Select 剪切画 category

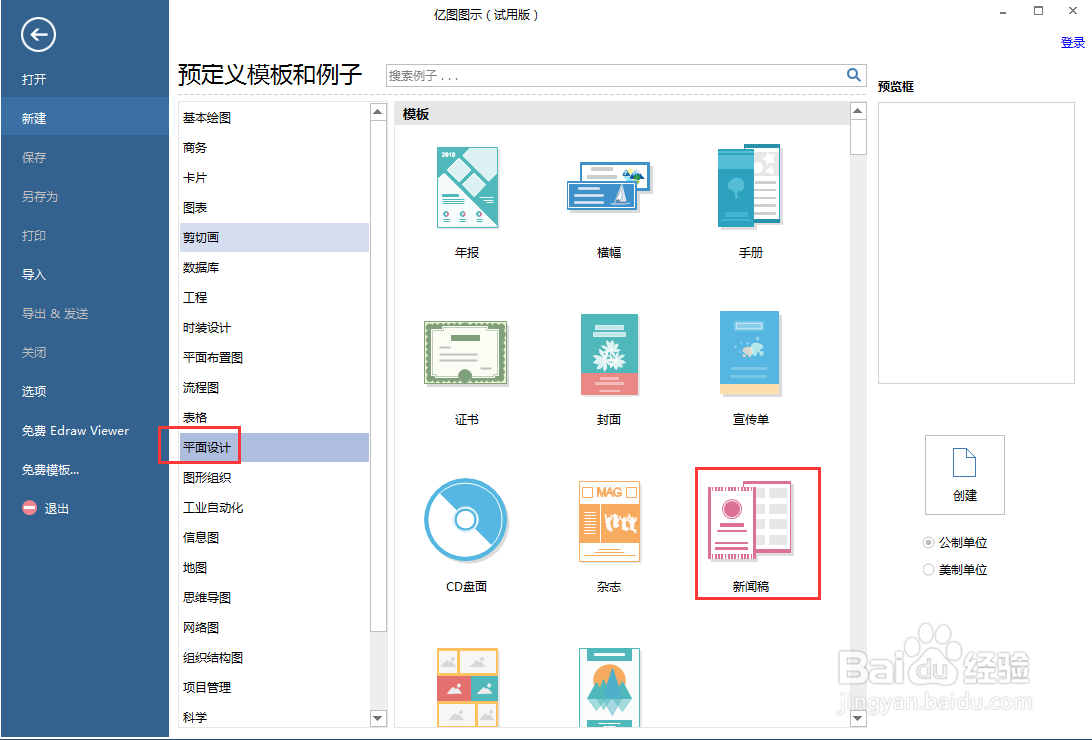coord(274,237)
